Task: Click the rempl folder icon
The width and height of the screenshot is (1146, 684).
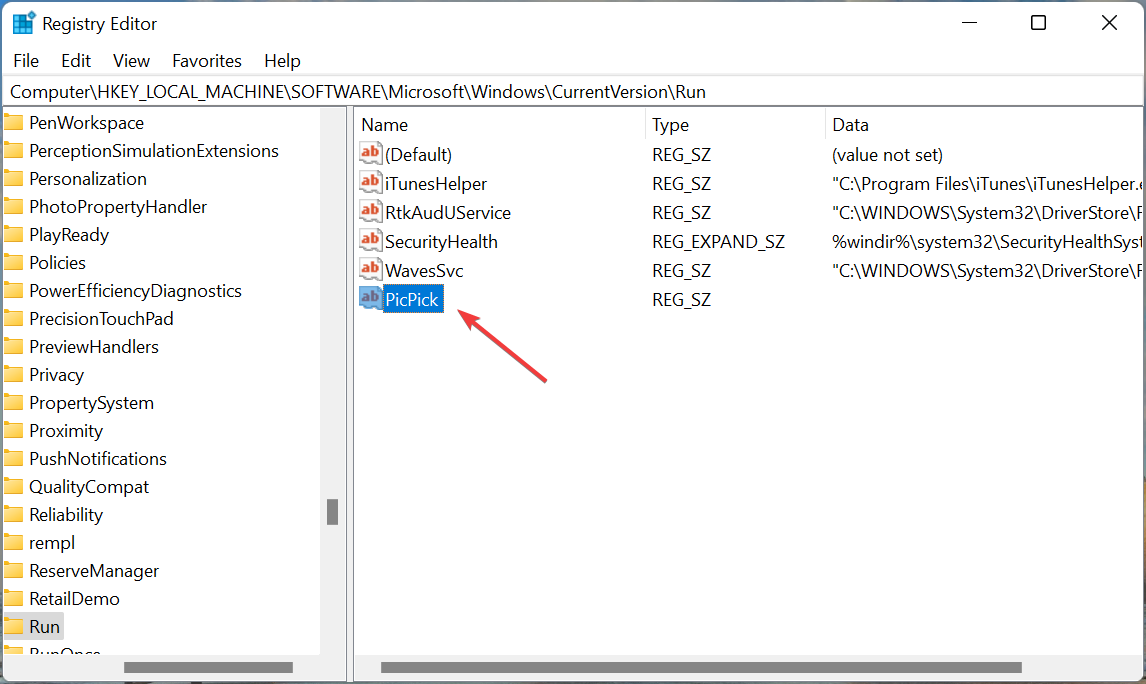Action: (x=13, y=543)
